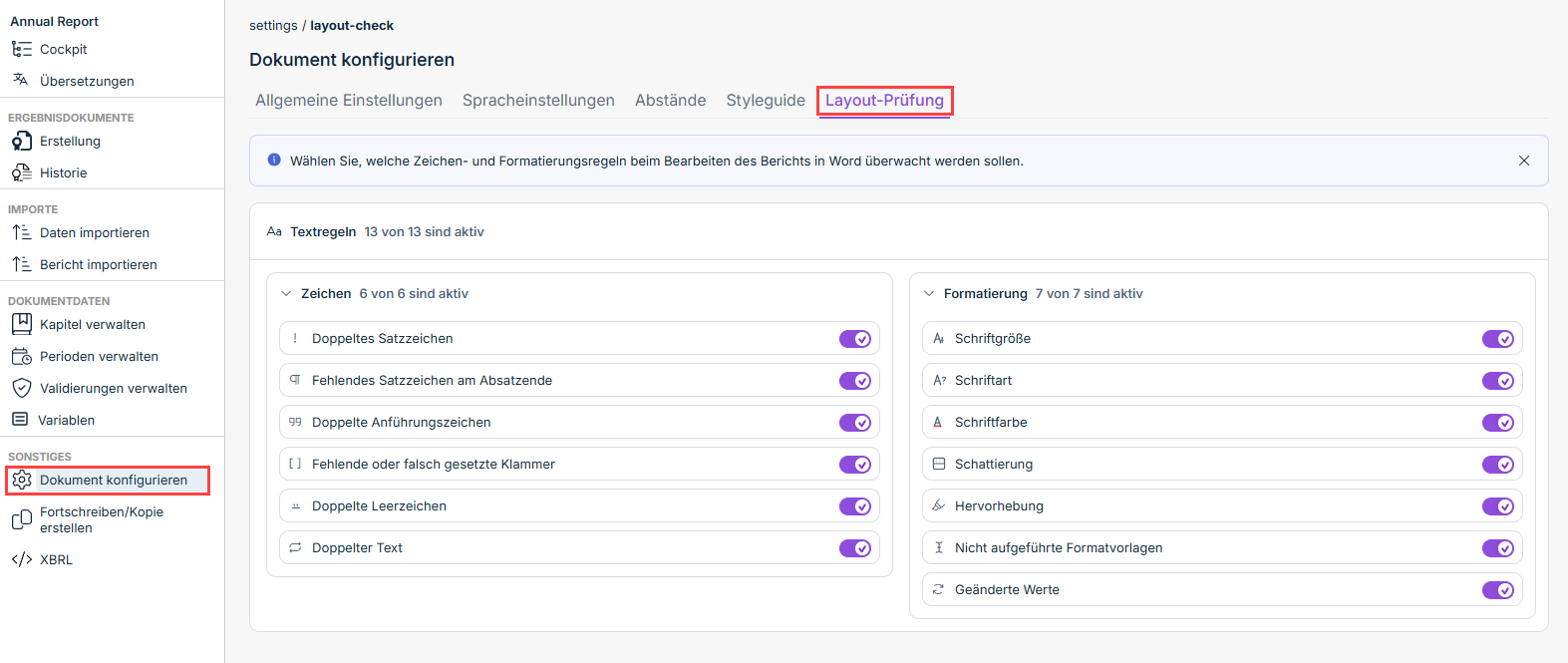
Task: Open Validierungen verwalten link
Action: (114, 388)
